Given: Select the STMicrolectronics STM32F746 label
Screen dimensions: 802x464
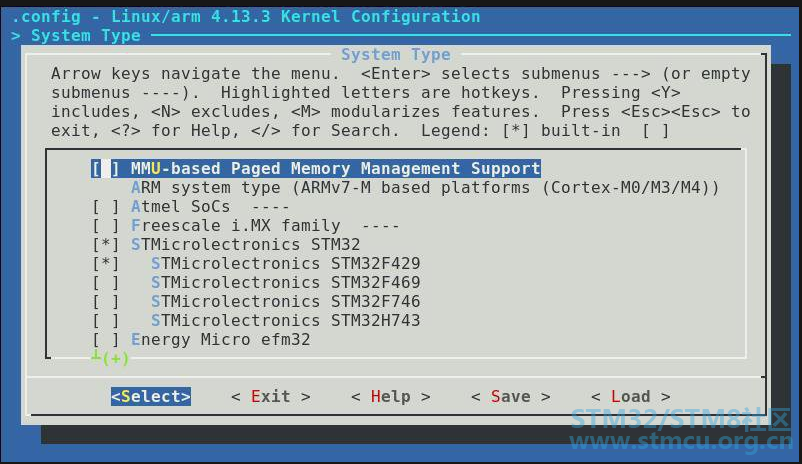Looking at the screenshot, I should 285,301.
